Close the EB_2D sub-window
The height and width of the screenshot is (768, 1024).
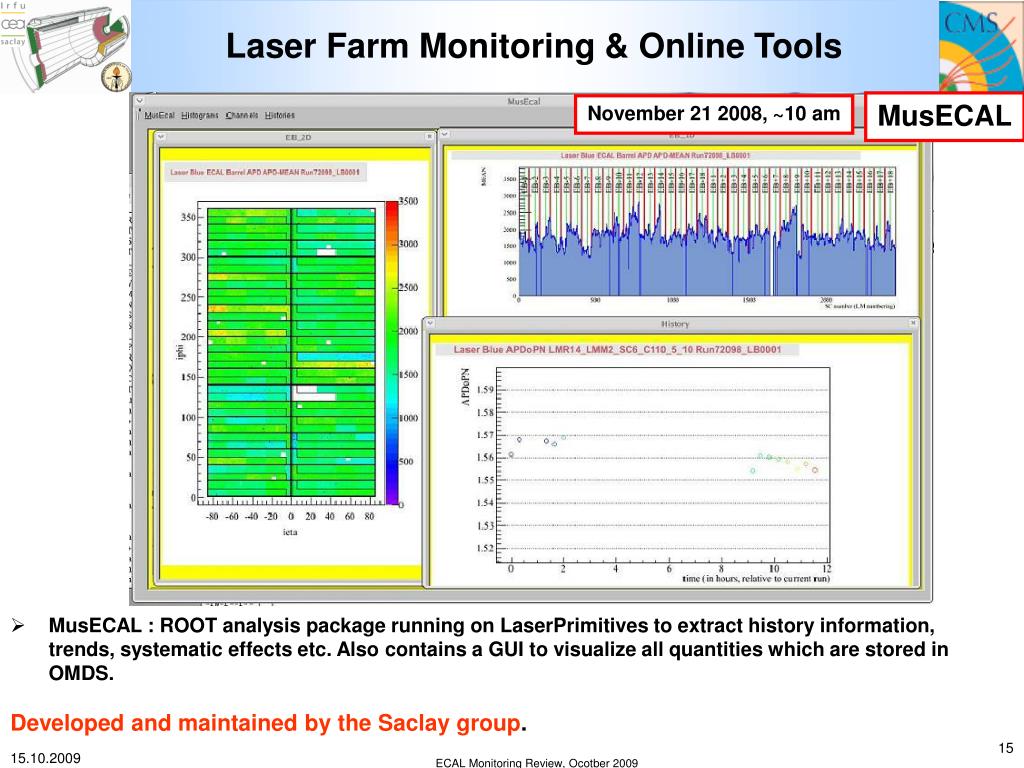(x=429, y=136)
